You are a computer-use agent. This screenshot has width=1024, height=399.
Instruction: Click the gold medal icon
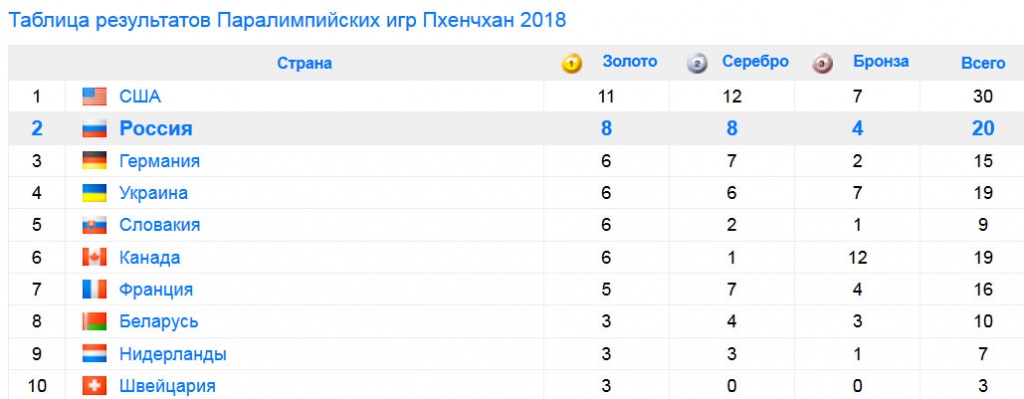click(571, 64)
